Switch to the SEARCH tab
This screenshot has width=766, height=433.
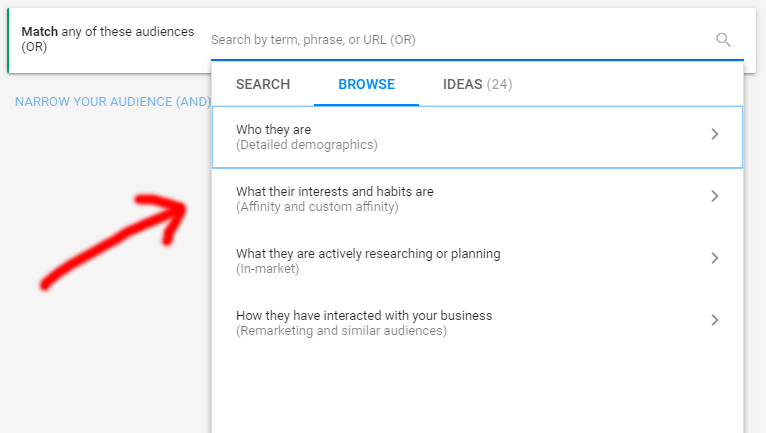pyautogui.click(x=263, y=84)
